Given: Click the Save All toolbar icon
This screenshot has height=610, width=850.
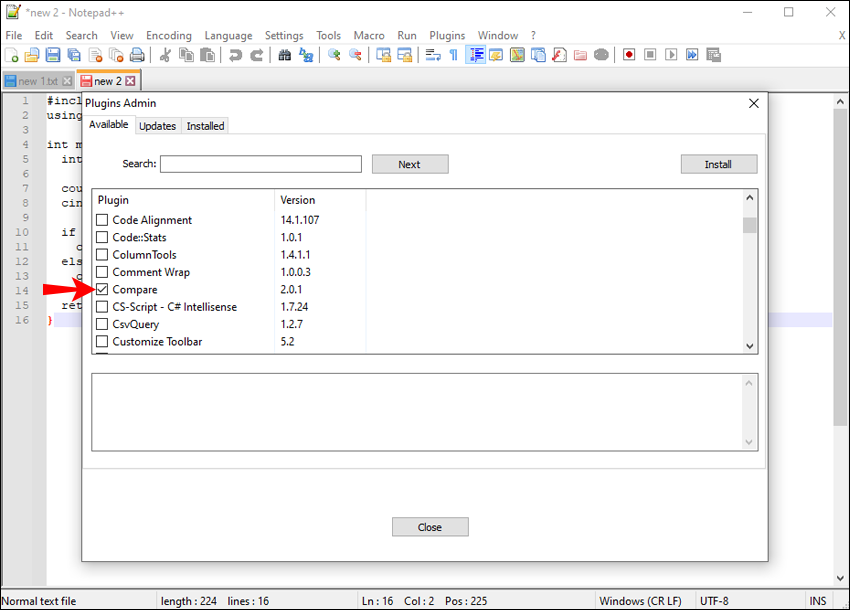Looking at the screenshot, I should [x=74, y=55].
